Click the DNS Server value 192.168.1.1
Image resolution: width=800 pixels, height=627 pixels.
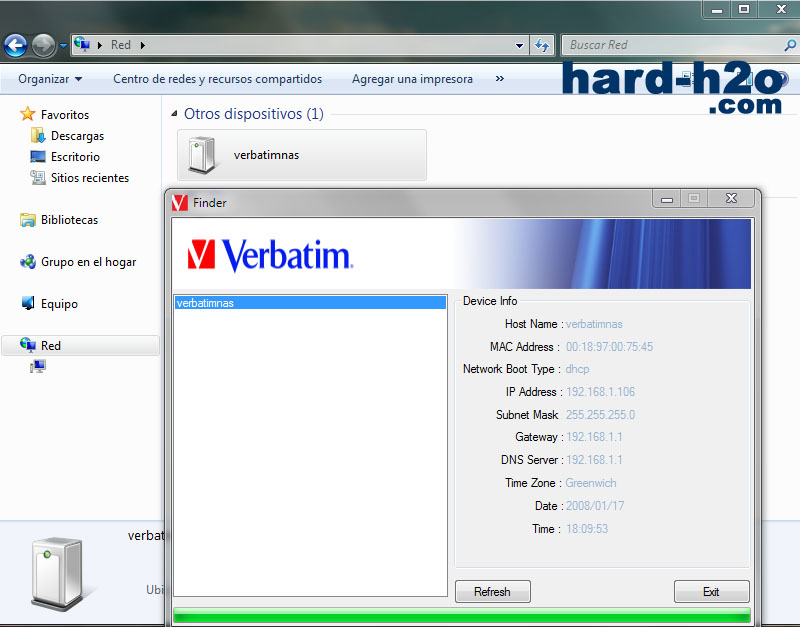[x=594, y=460]
